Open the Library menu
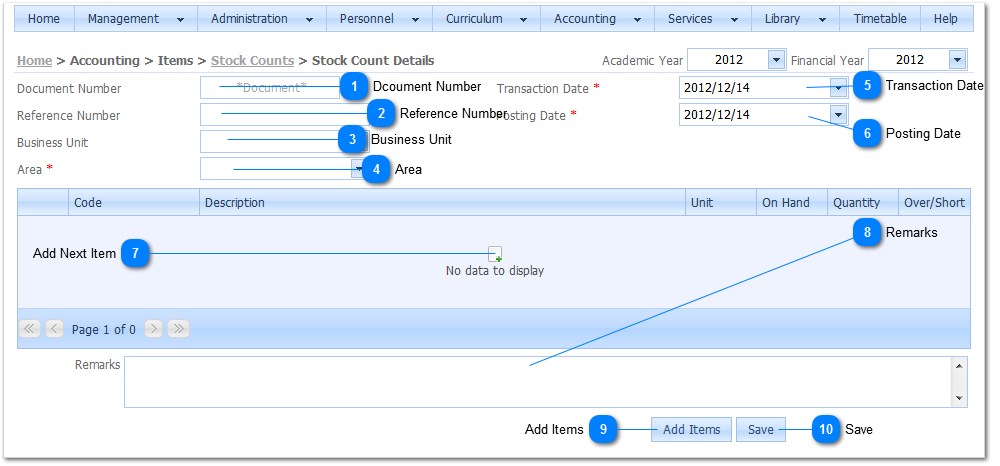Viewport: 1000px width, 466px height. pos(794,19)
